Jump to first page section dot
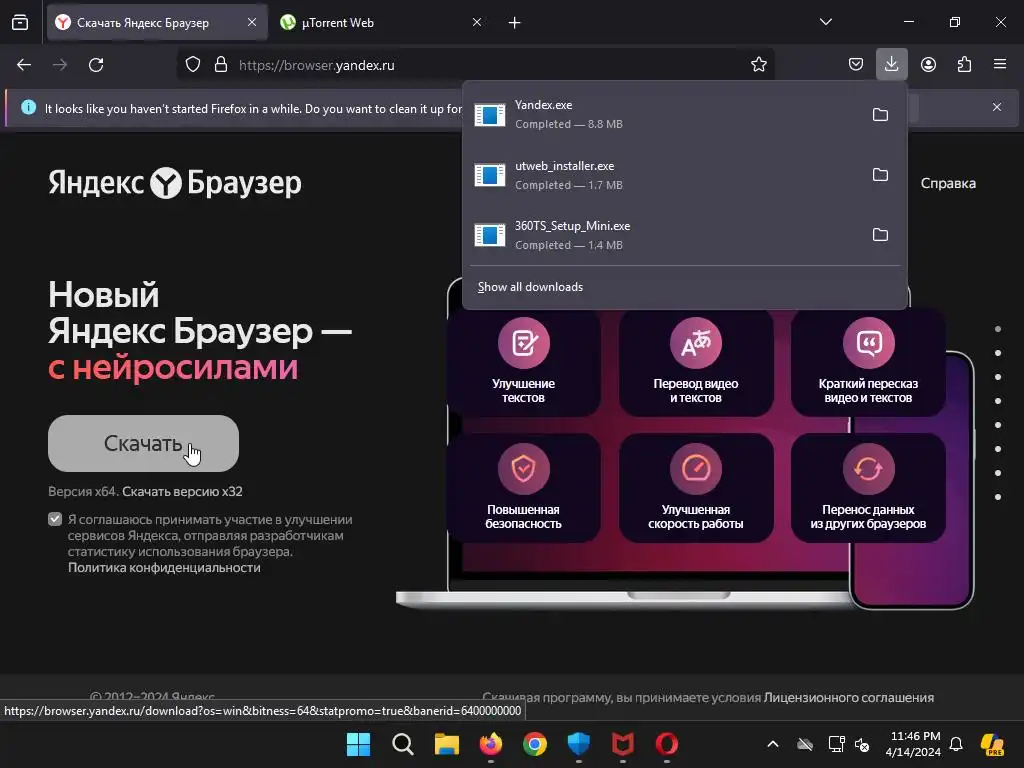The image size is (1024, 768). point(998,329)
